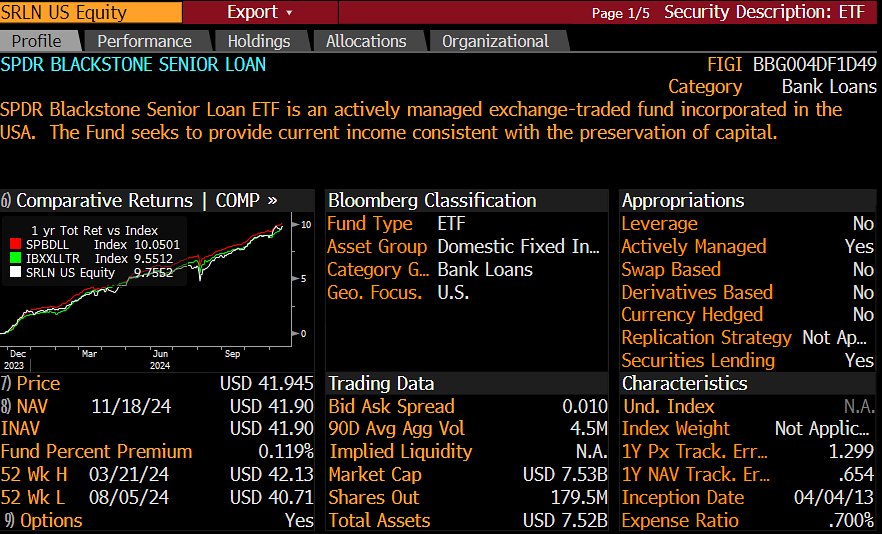Click the Implied Liquidity row
882x534 pixels.
pyautogui.click(x=468, y=452)
